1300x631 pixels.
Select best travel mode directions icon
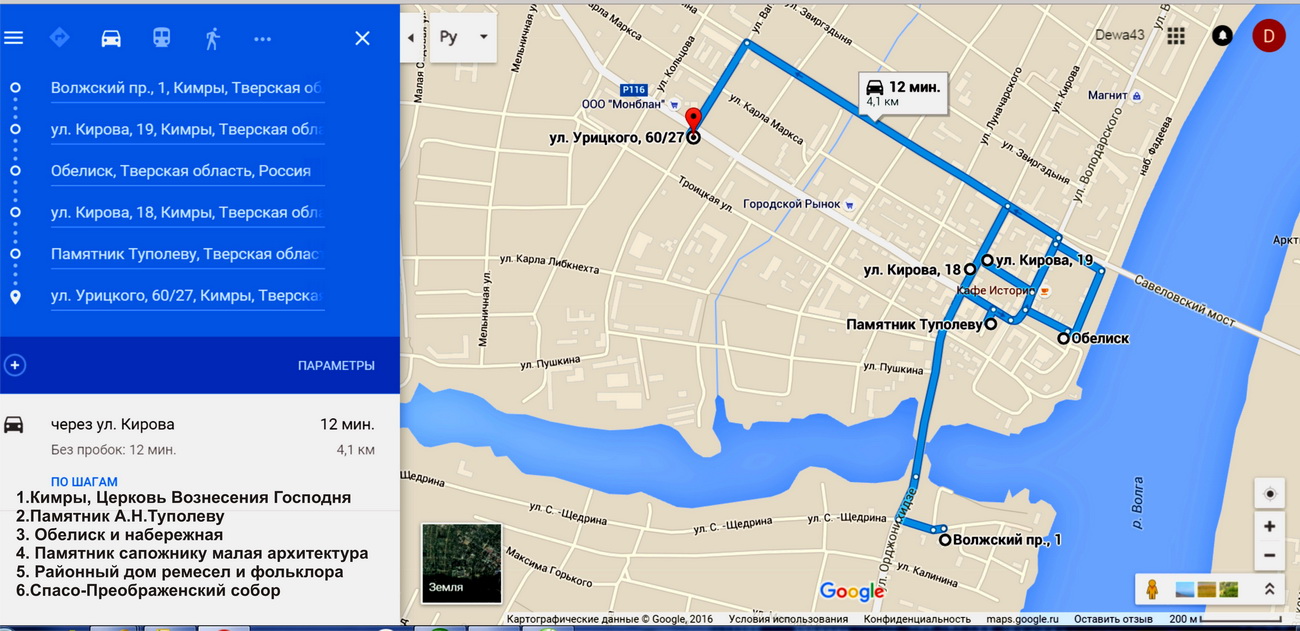60,38
